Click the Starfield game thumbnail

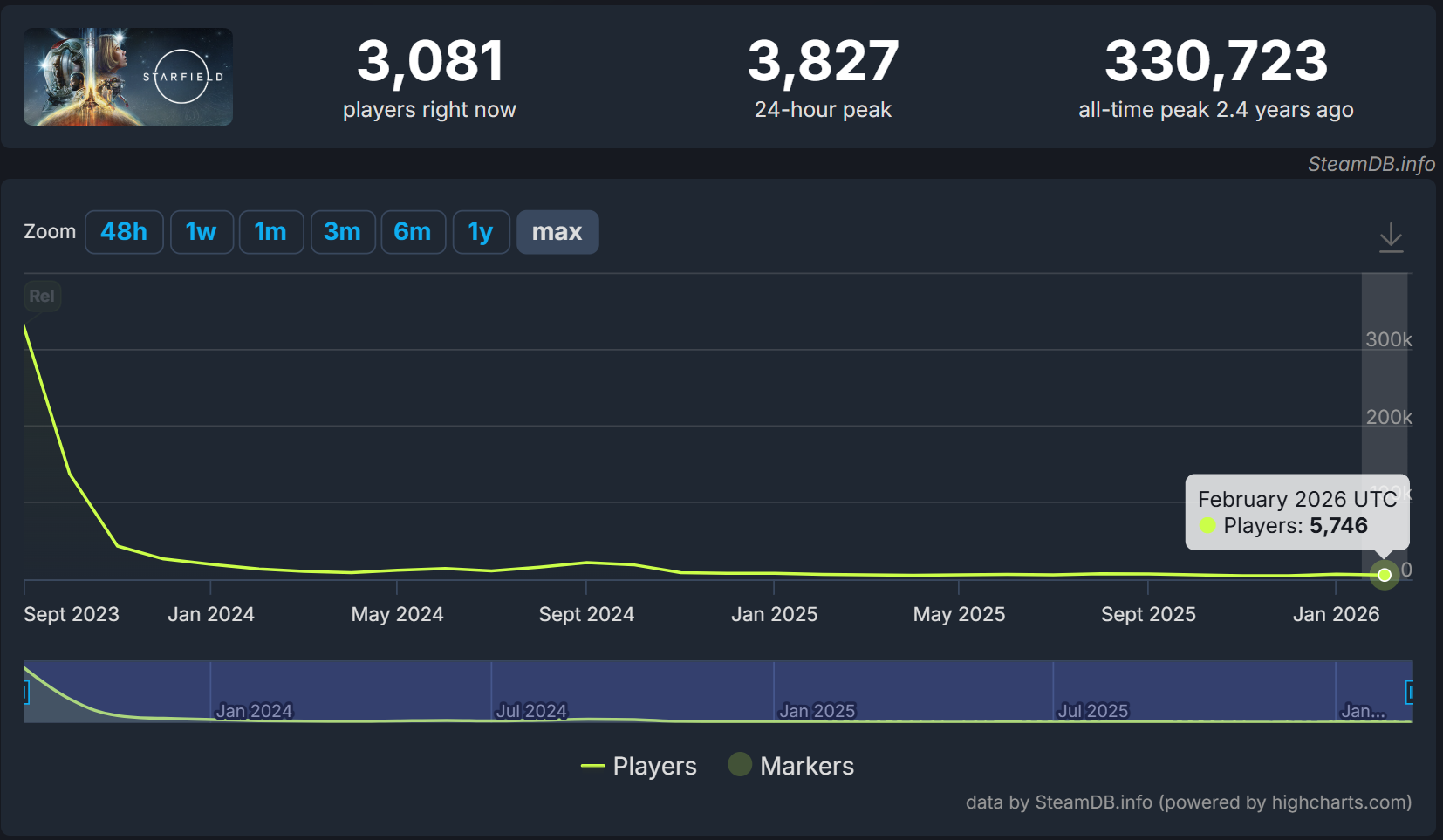[128, 77]
